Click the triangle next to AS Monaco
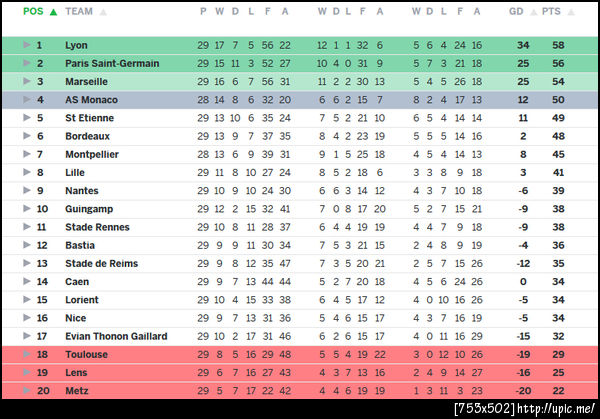Viewport: 600px width, 419px height. pos(27,100)
